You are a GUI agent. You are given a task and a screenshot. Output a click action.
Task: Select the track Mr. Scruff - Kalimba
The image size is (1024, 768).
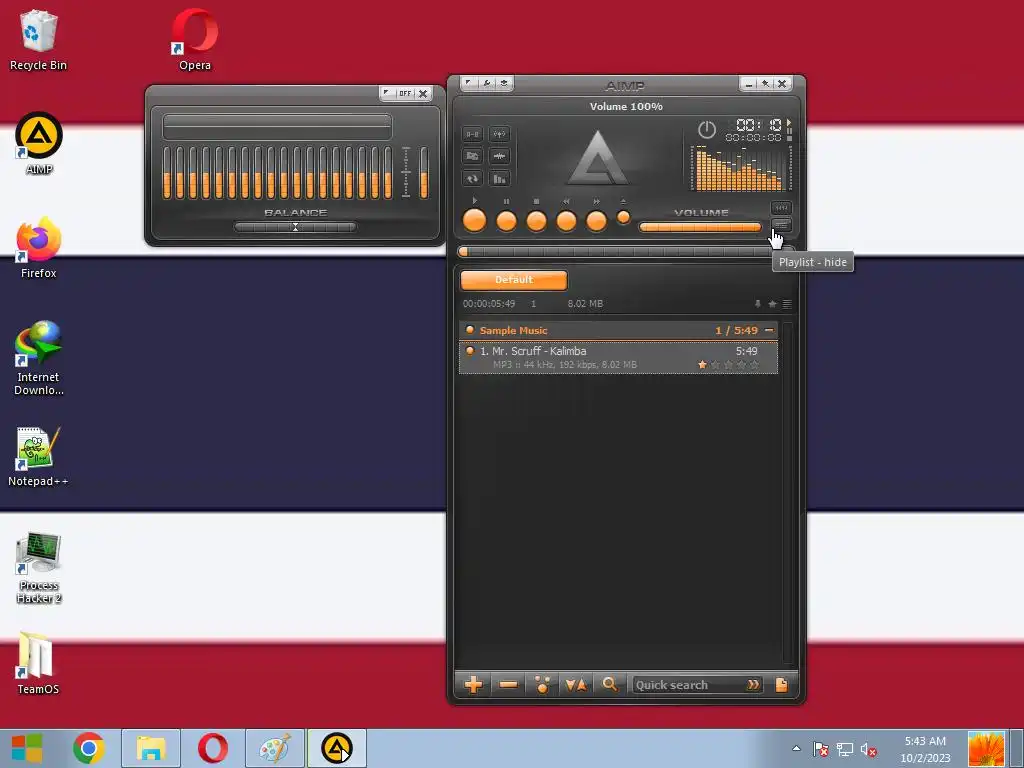click(x=618, y=357)
